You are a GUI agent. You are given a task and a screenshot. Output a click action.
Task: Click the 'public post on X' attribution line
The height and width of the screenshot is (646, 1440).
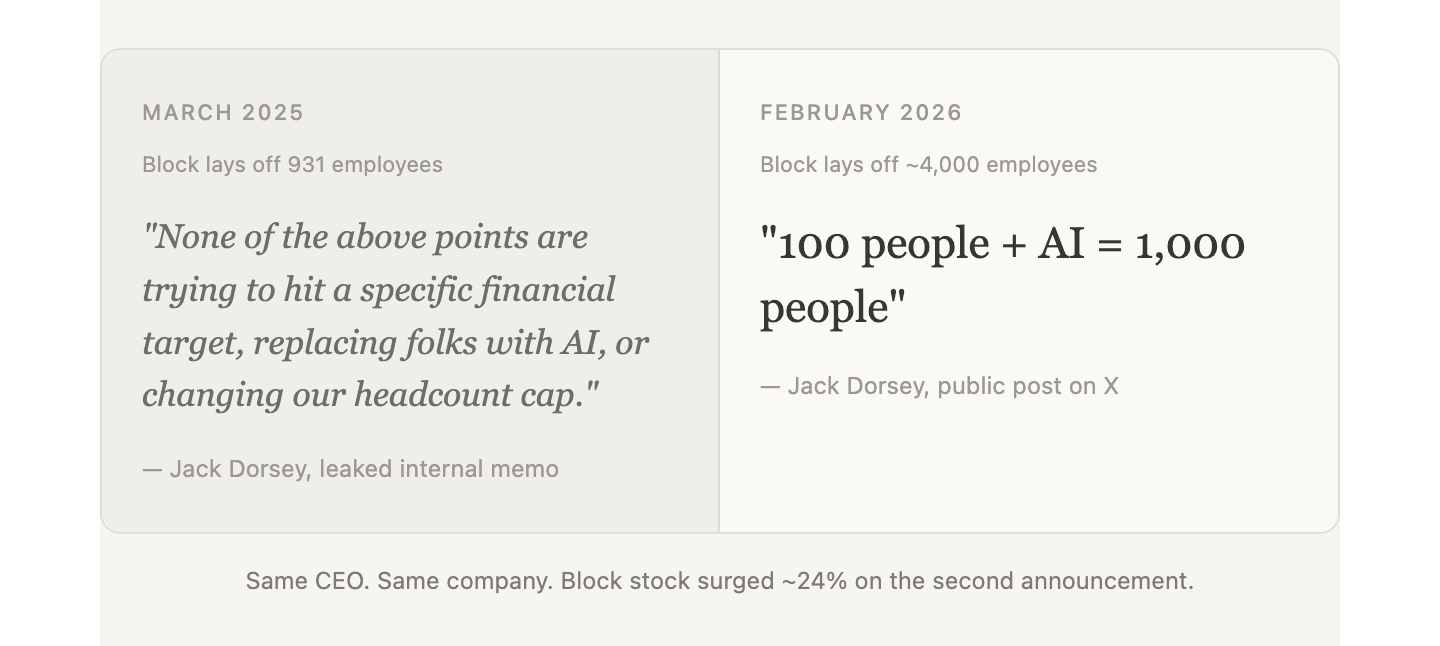click(x=939, y=386)
